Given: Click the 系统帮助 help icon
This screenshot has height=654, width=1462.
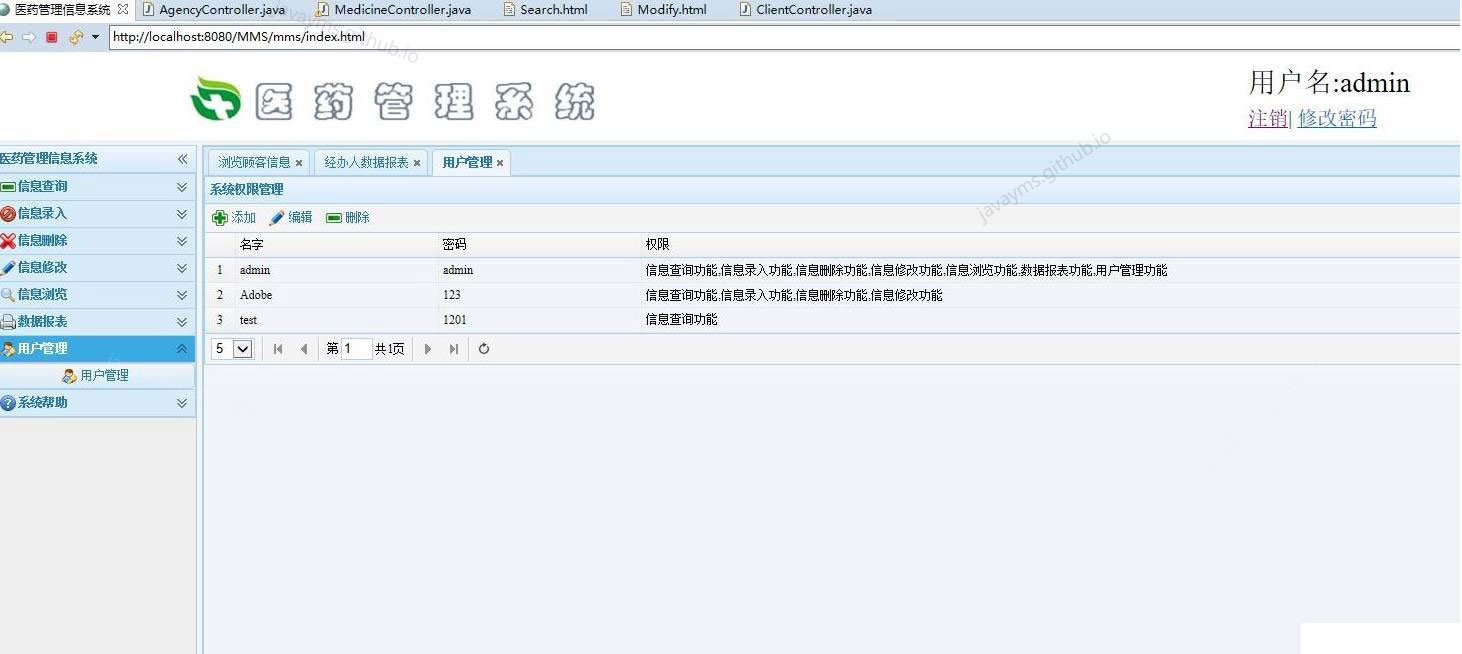Looking at the screenshot, I should tap(12, 403).
